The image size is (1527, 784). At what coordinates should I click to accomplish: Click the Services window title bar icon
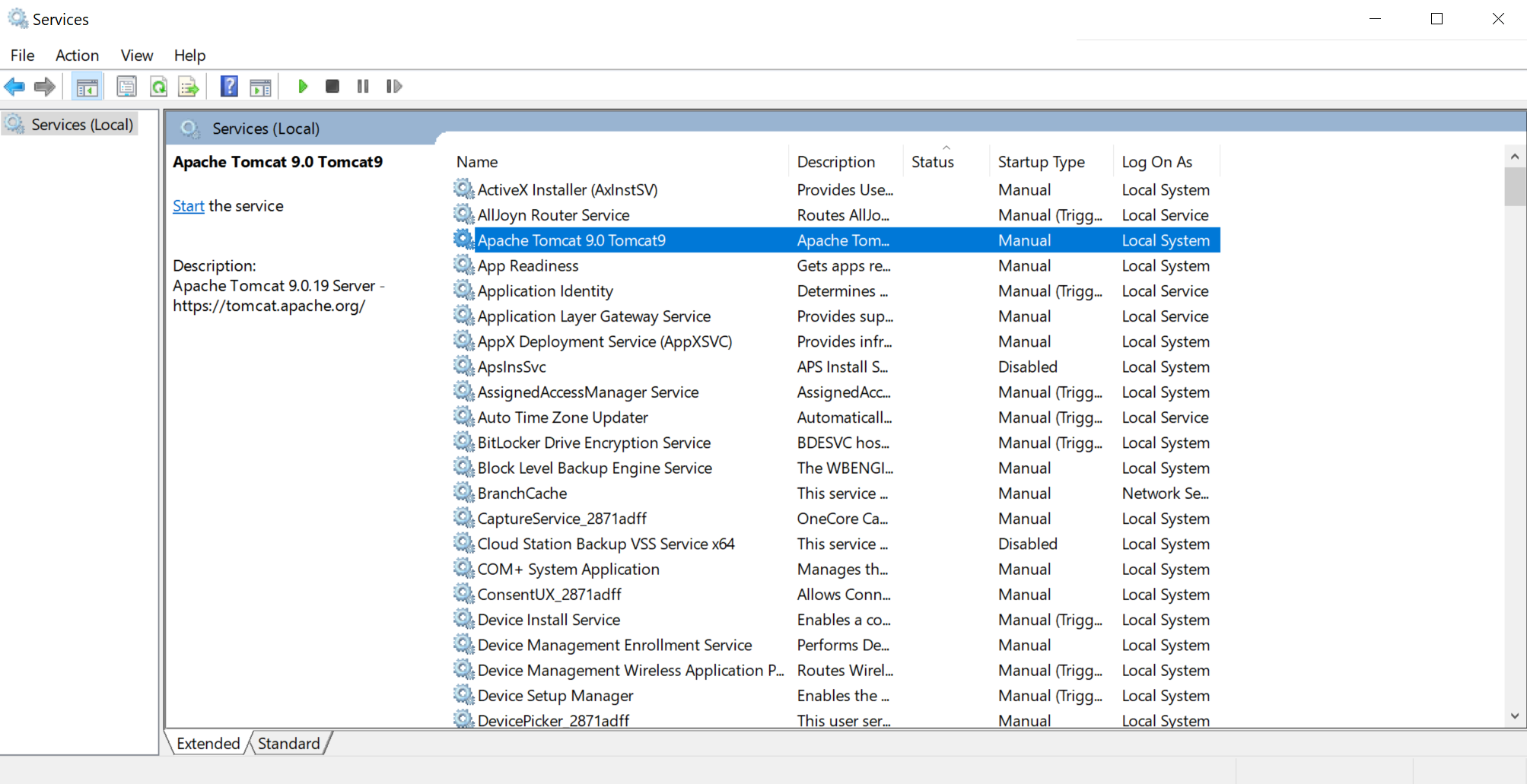(x=18, y=18)
